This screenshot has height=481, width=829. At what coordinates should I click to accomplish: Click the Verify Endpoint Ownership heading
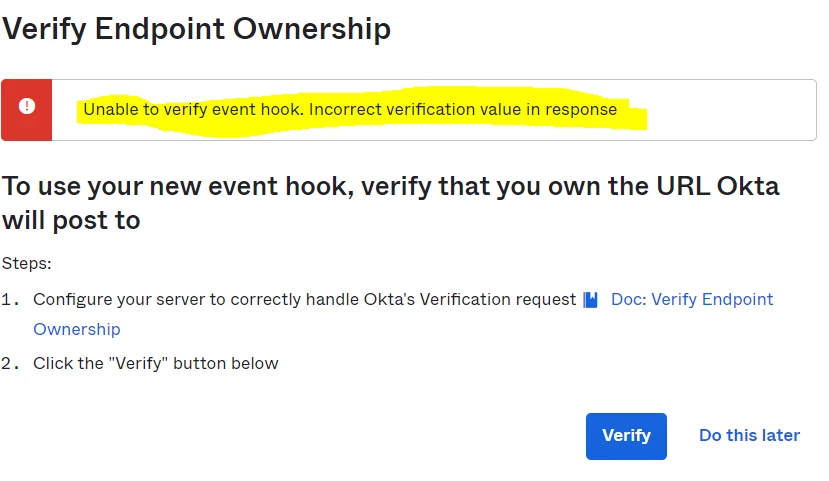pos(196,29)
